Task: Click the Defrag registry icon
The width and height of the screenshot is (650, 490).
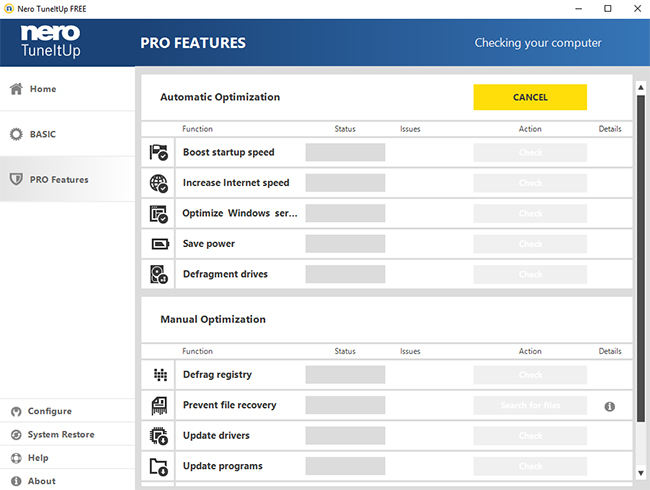Action: [x=159, y=375]
